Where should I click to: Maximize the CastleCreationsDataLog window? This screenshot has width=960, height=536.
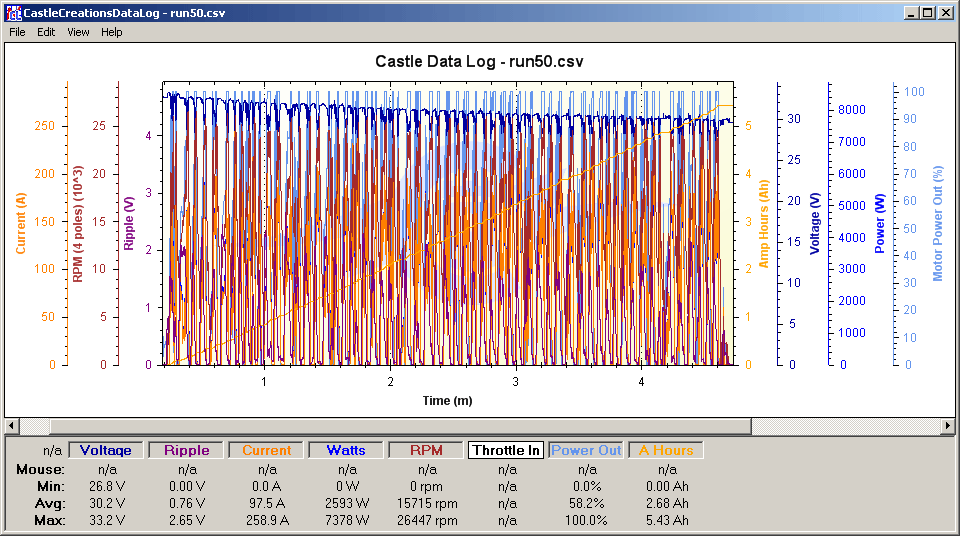[x=928, y=13]
